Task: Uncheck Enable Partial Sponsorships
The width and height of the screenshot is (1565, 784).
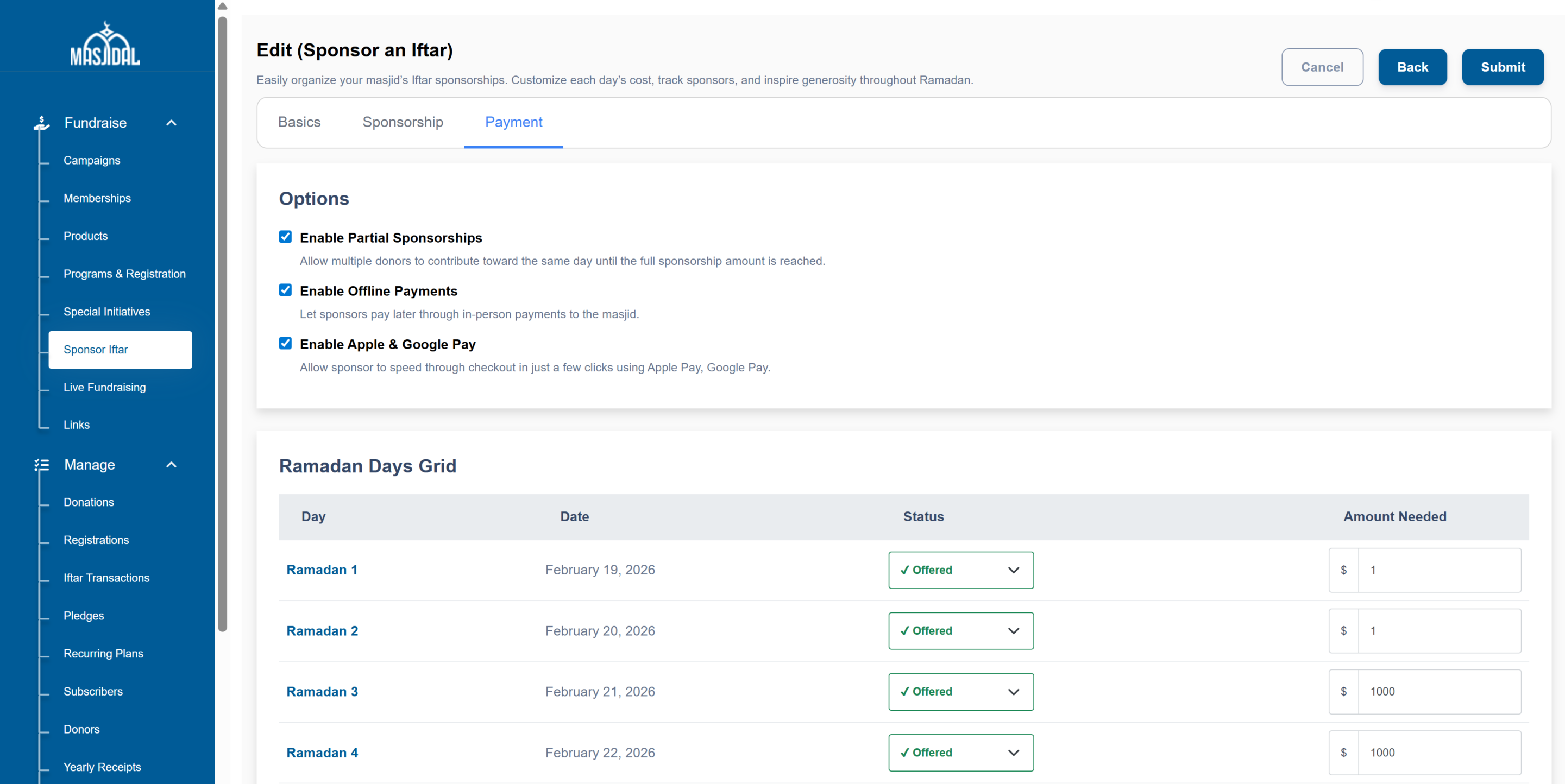Action: click(x=285, y=237)
